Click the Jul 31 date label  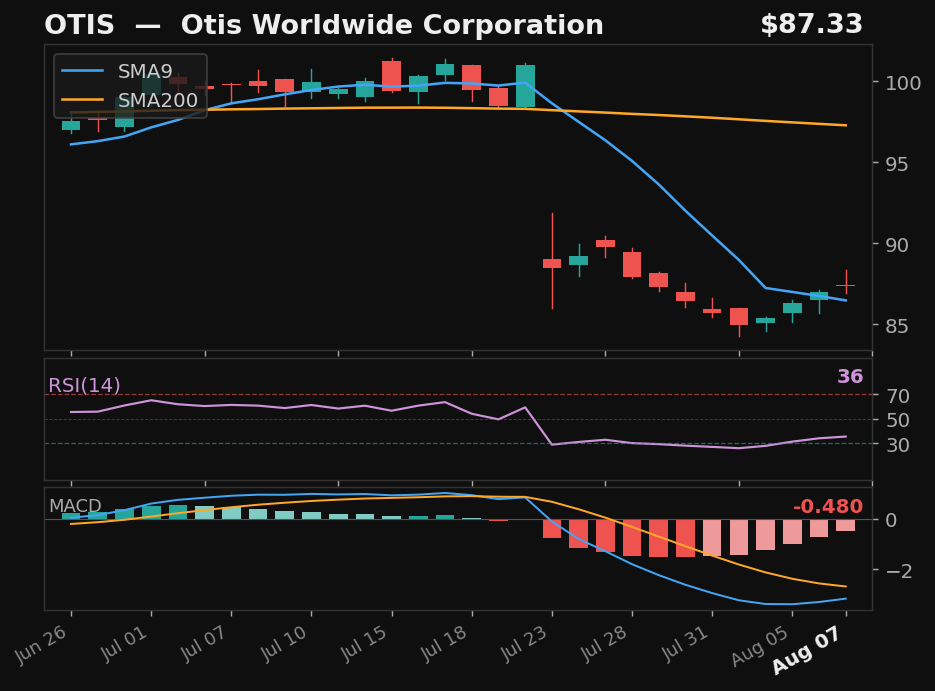(684, 643)
